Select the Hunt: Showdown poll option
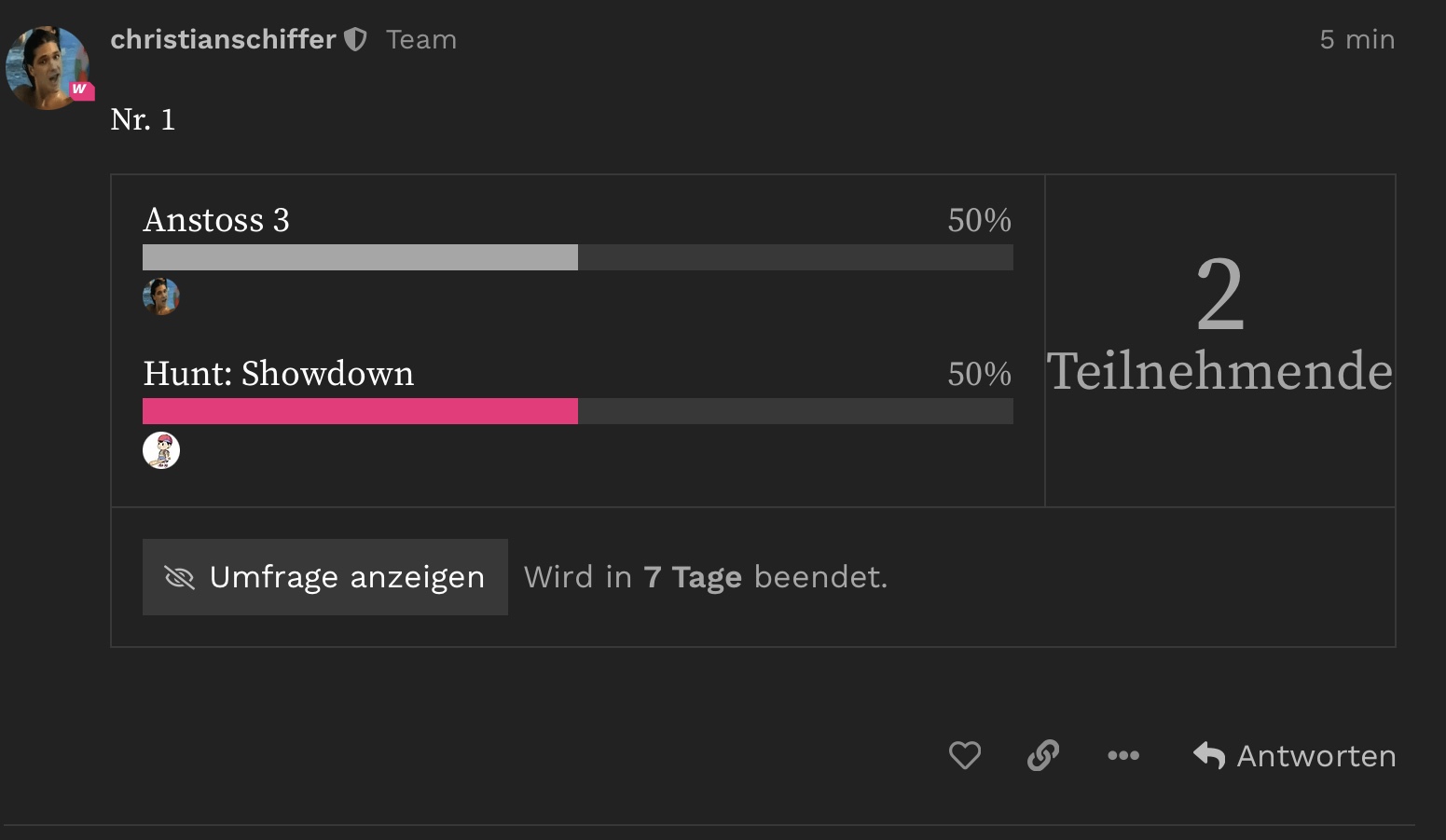 pyautogui.click(x=278, y=374)
